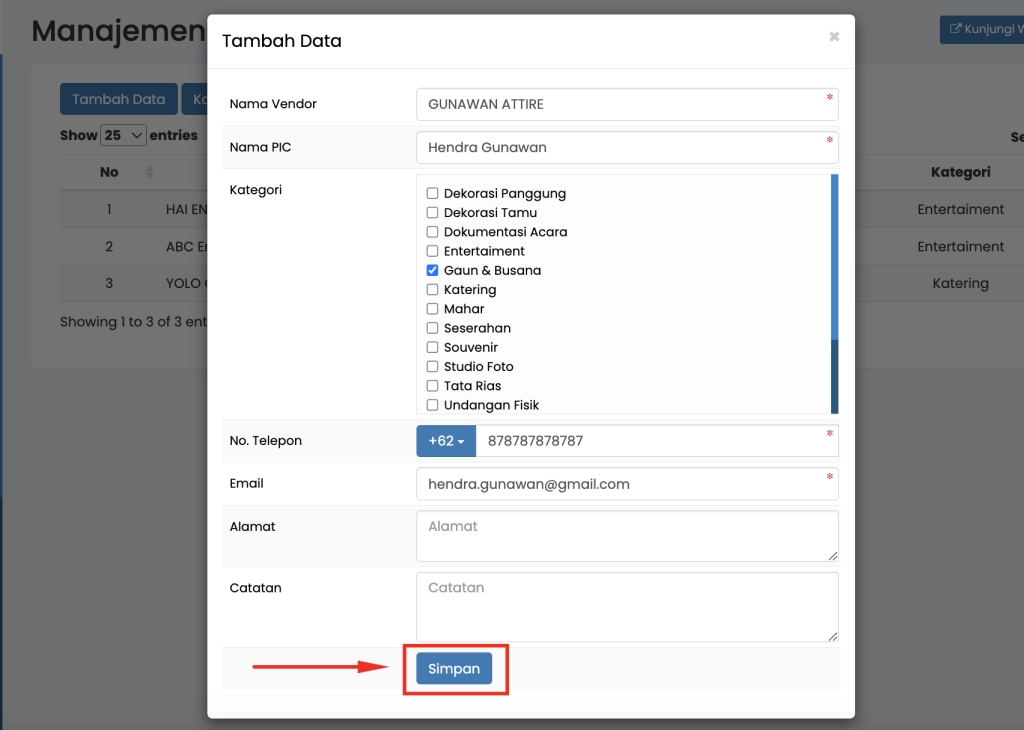This screenshot has width=1024, height=730.
Task: Close the Tambah Data dialog
Action: click(x=834, y=37)
